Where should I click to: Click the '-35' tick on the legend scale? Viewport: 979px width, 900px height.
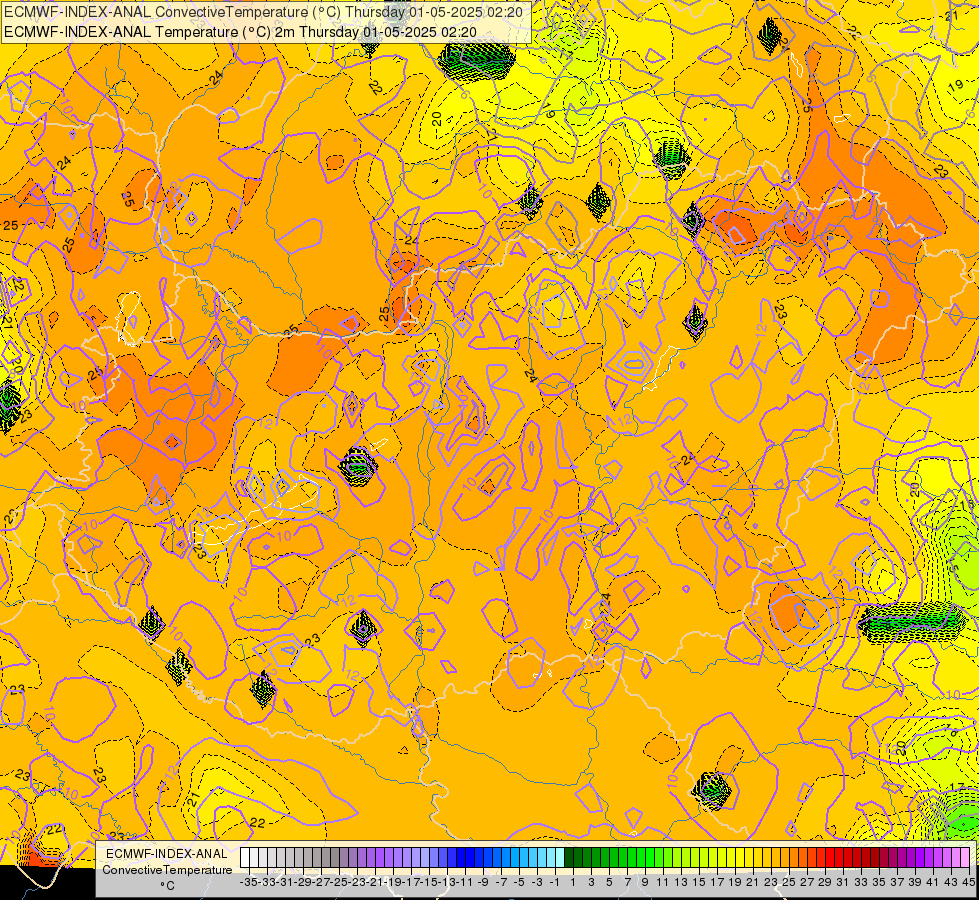(248, 883)
